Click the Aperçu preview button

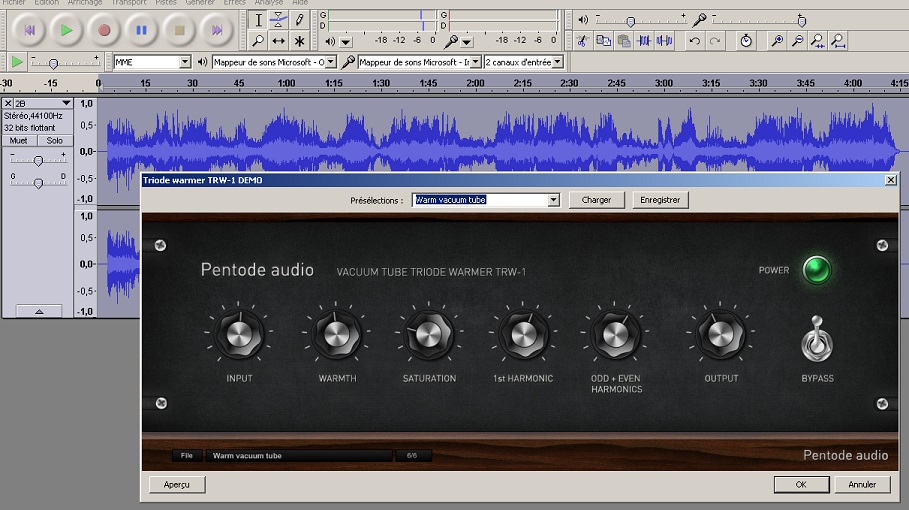(x=177, y=484)
